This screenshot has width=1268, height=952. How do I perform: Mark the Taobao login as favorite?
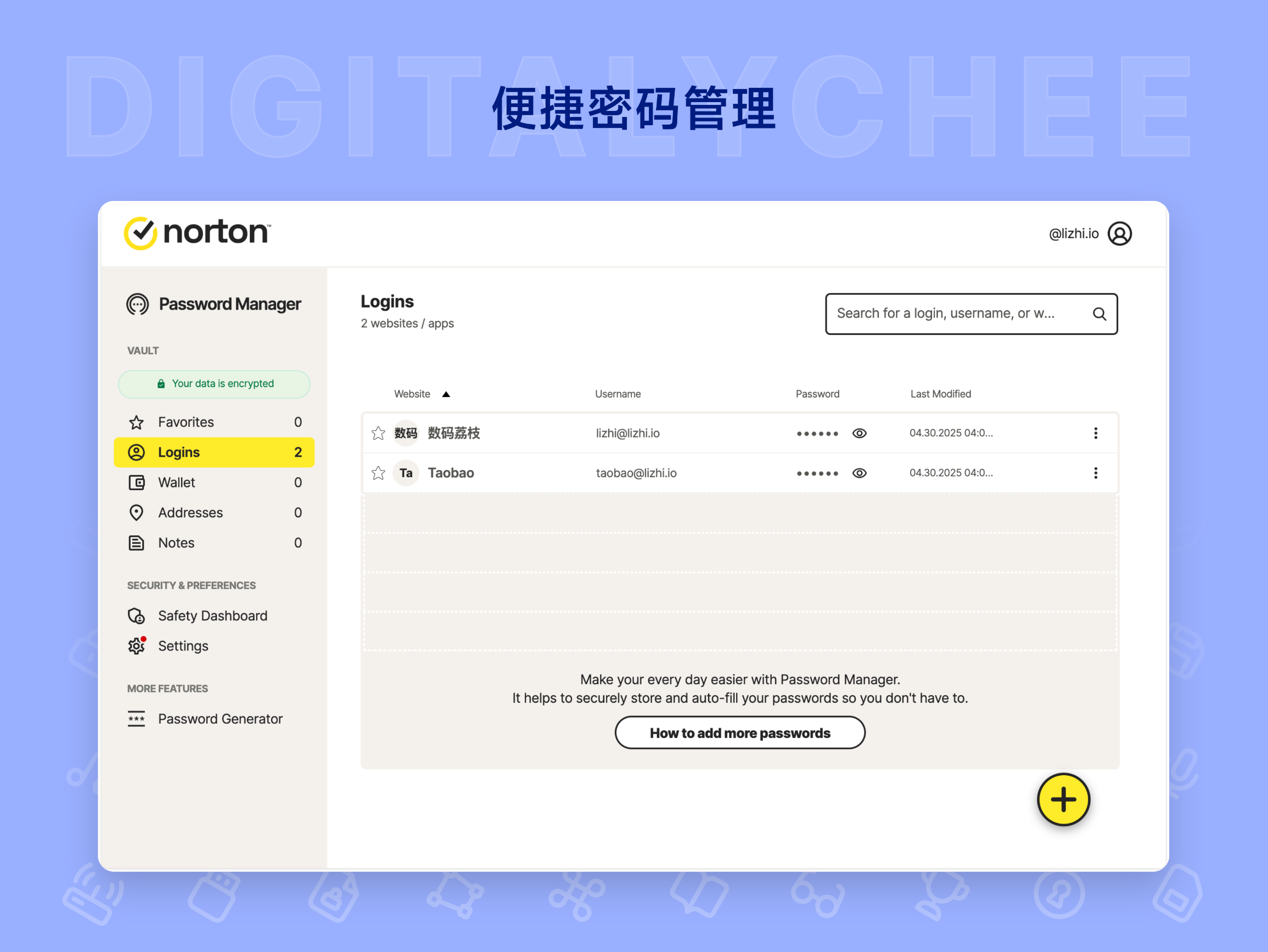click(378, 473)
